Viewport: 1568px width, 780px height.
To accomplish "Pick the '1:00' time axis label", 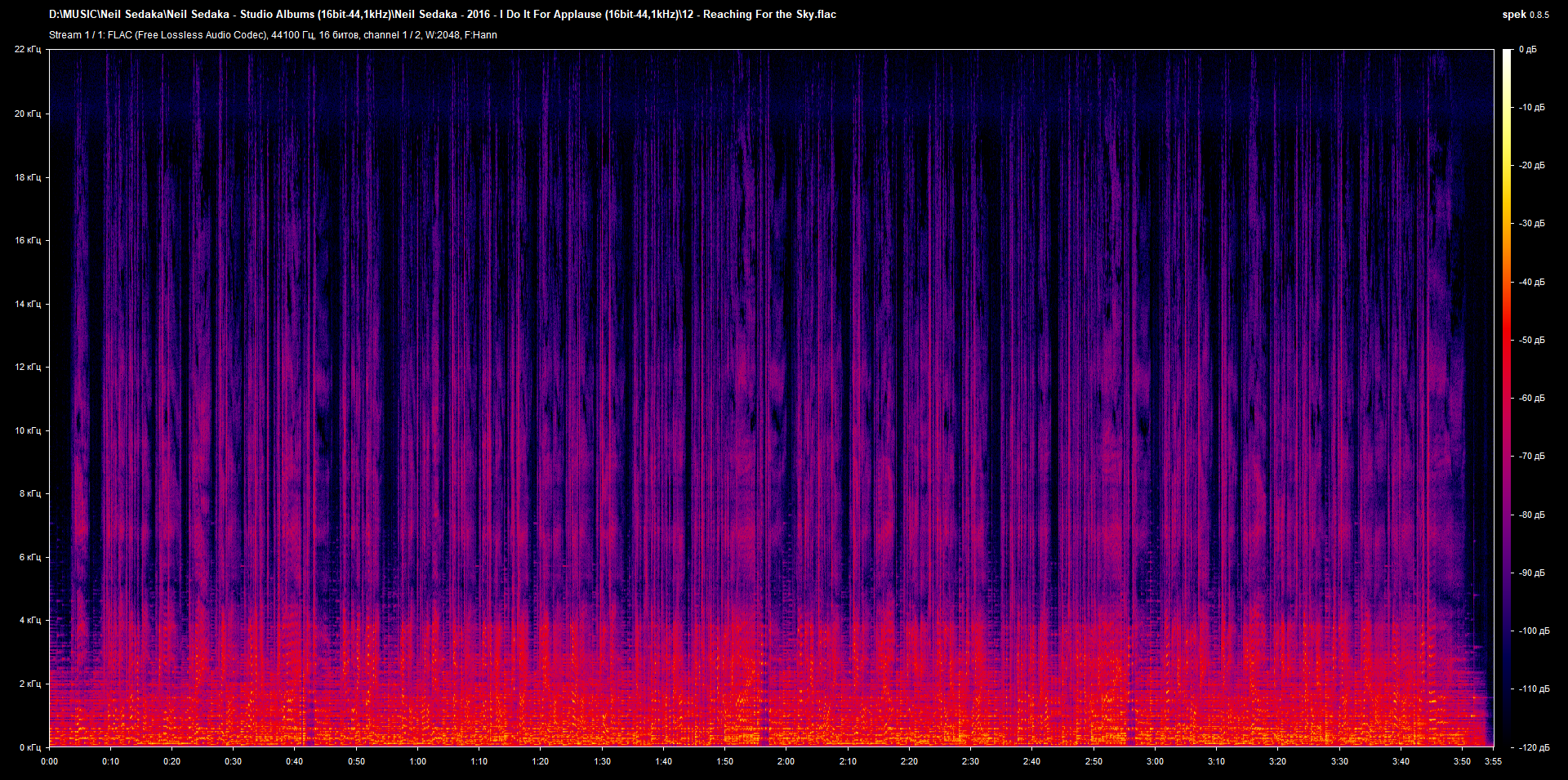I will pos(418,761).
